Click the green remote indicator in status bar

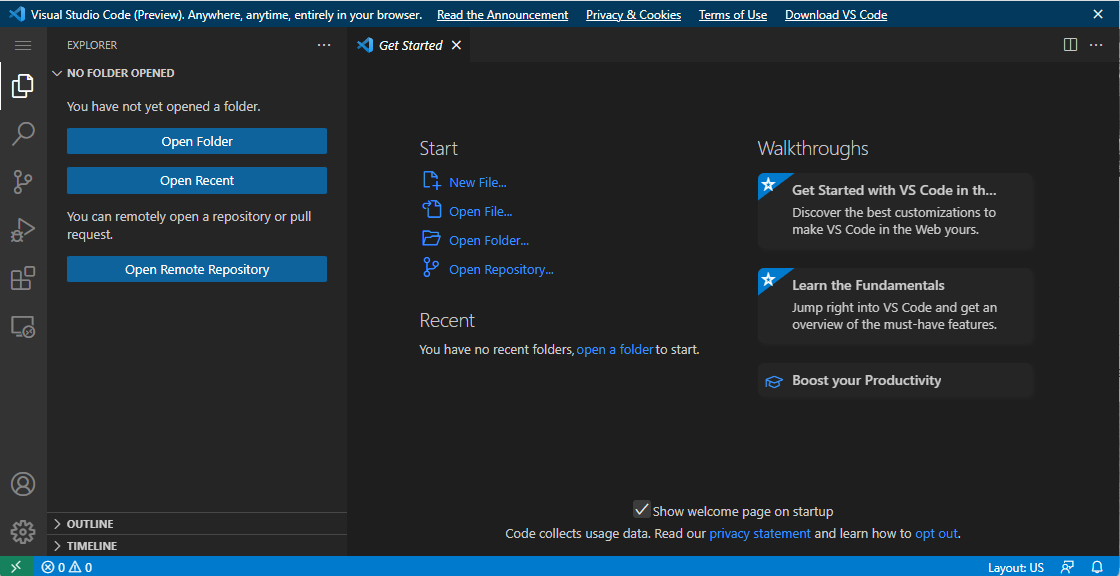[x=16, y=567]
